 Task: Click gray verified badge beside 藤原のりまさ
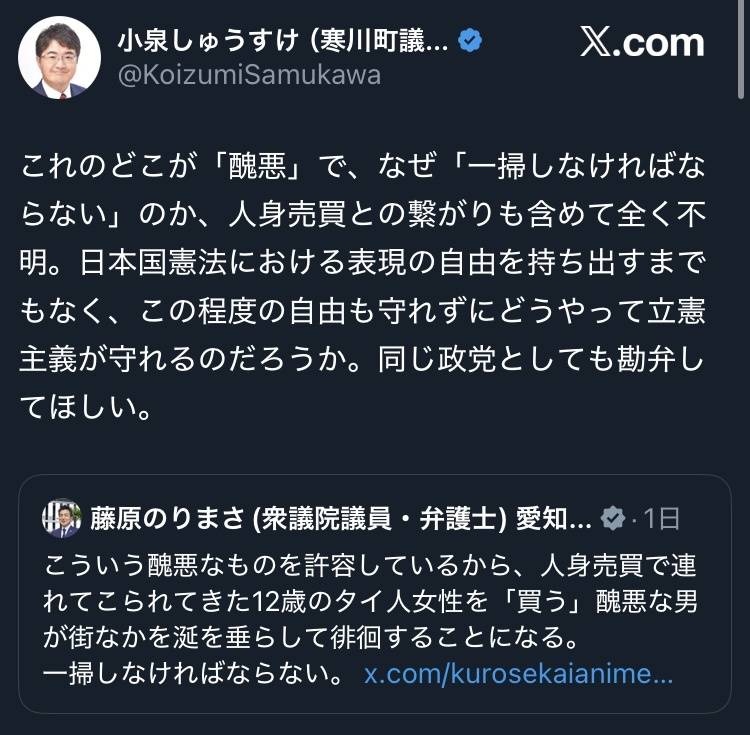point(611,518)
